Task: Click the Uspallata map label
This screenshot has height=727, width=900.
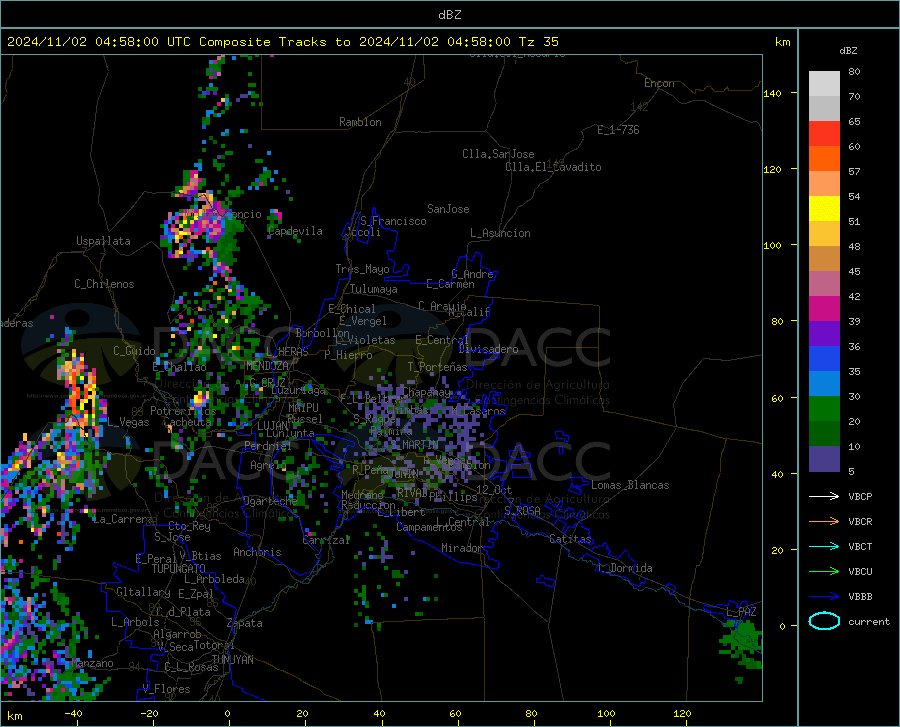Action: tap(103, 241)
